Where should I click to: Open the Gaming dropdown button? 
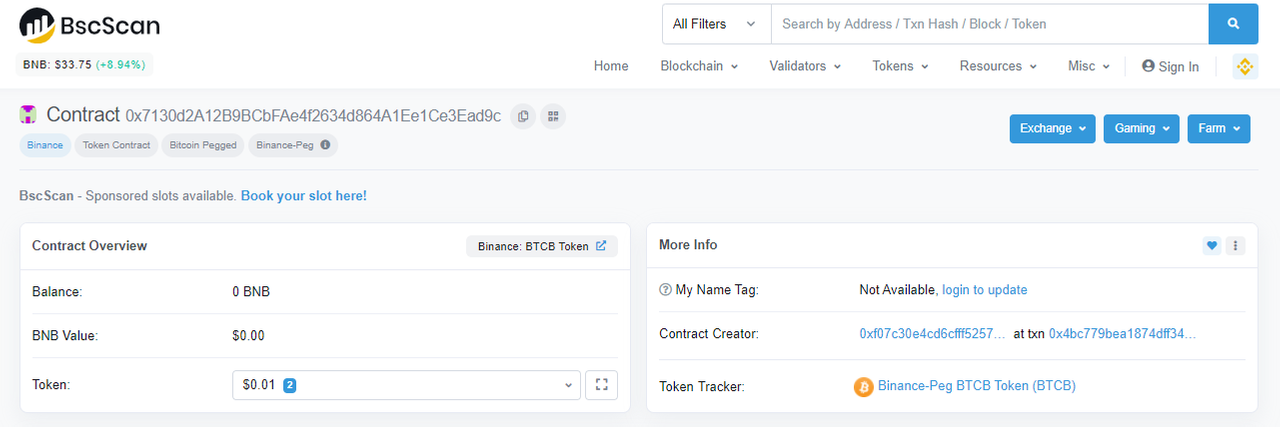[1142, 128]
